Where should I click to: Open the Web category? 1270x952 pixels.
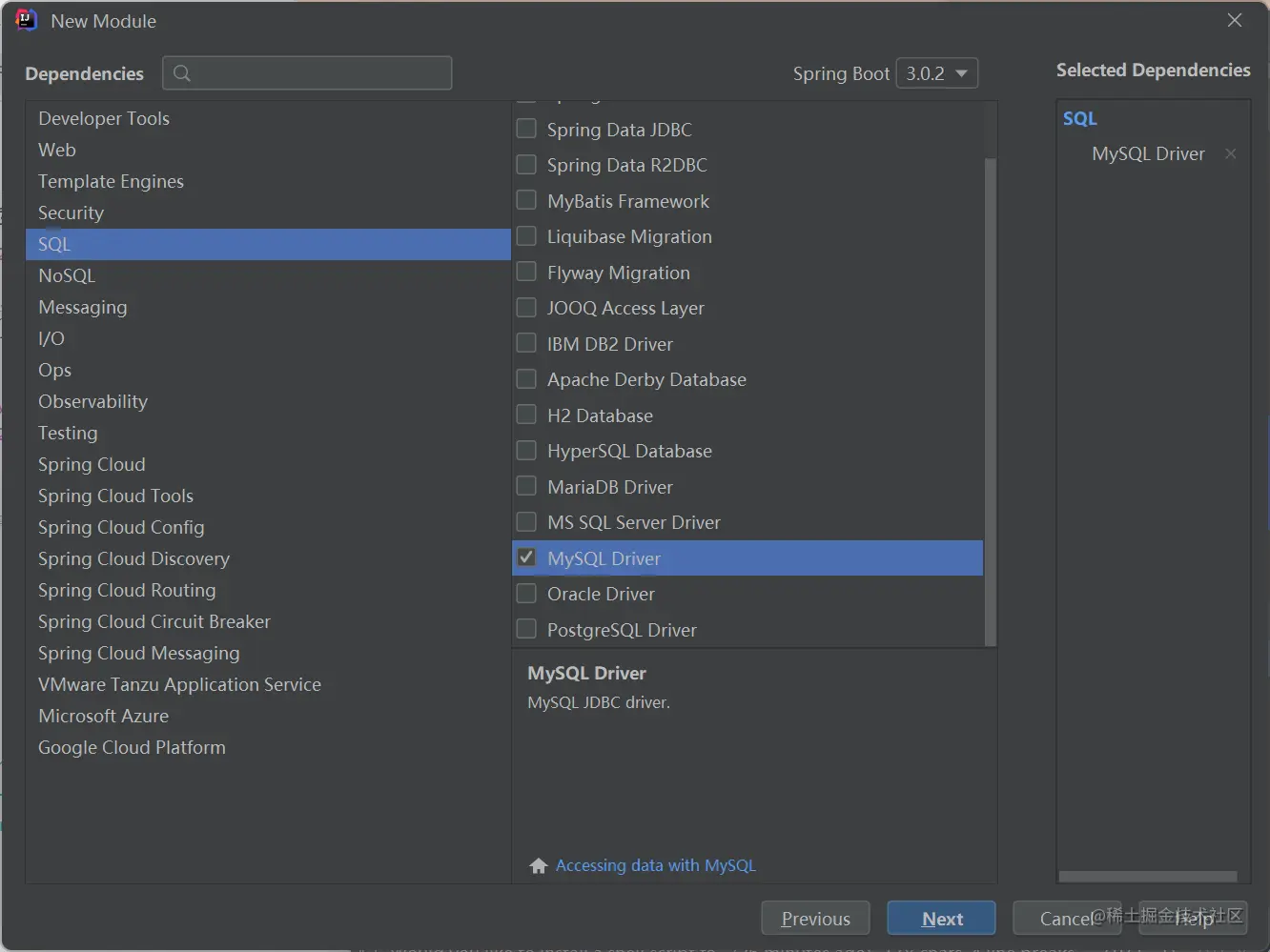[x=268, y=150]
